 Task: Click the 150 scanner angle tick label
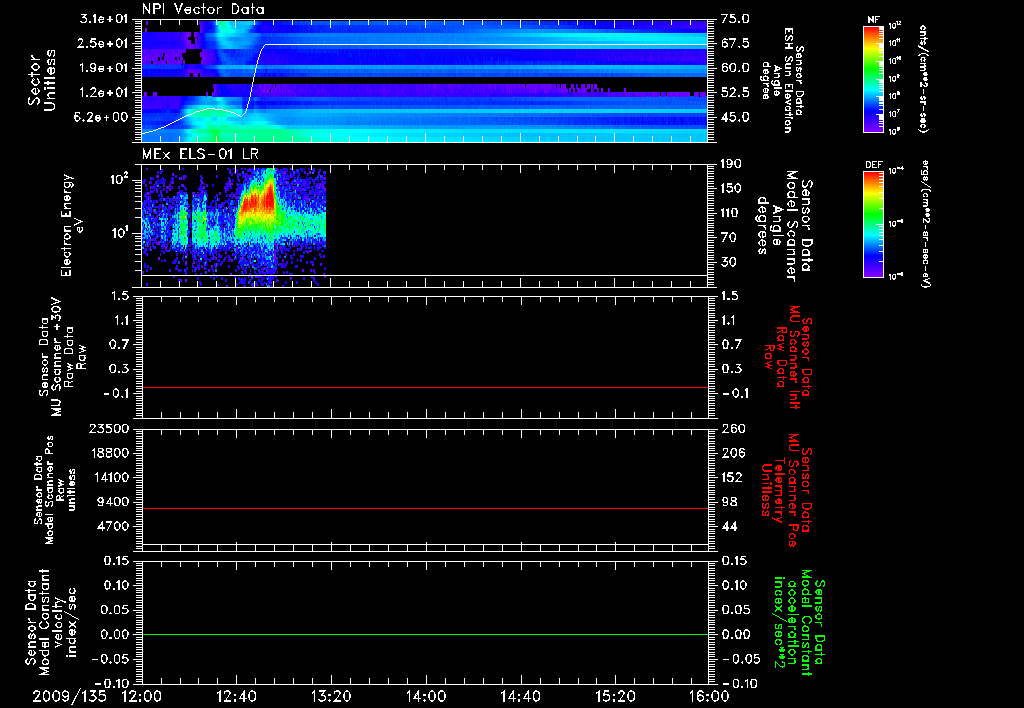pos(731,188)
